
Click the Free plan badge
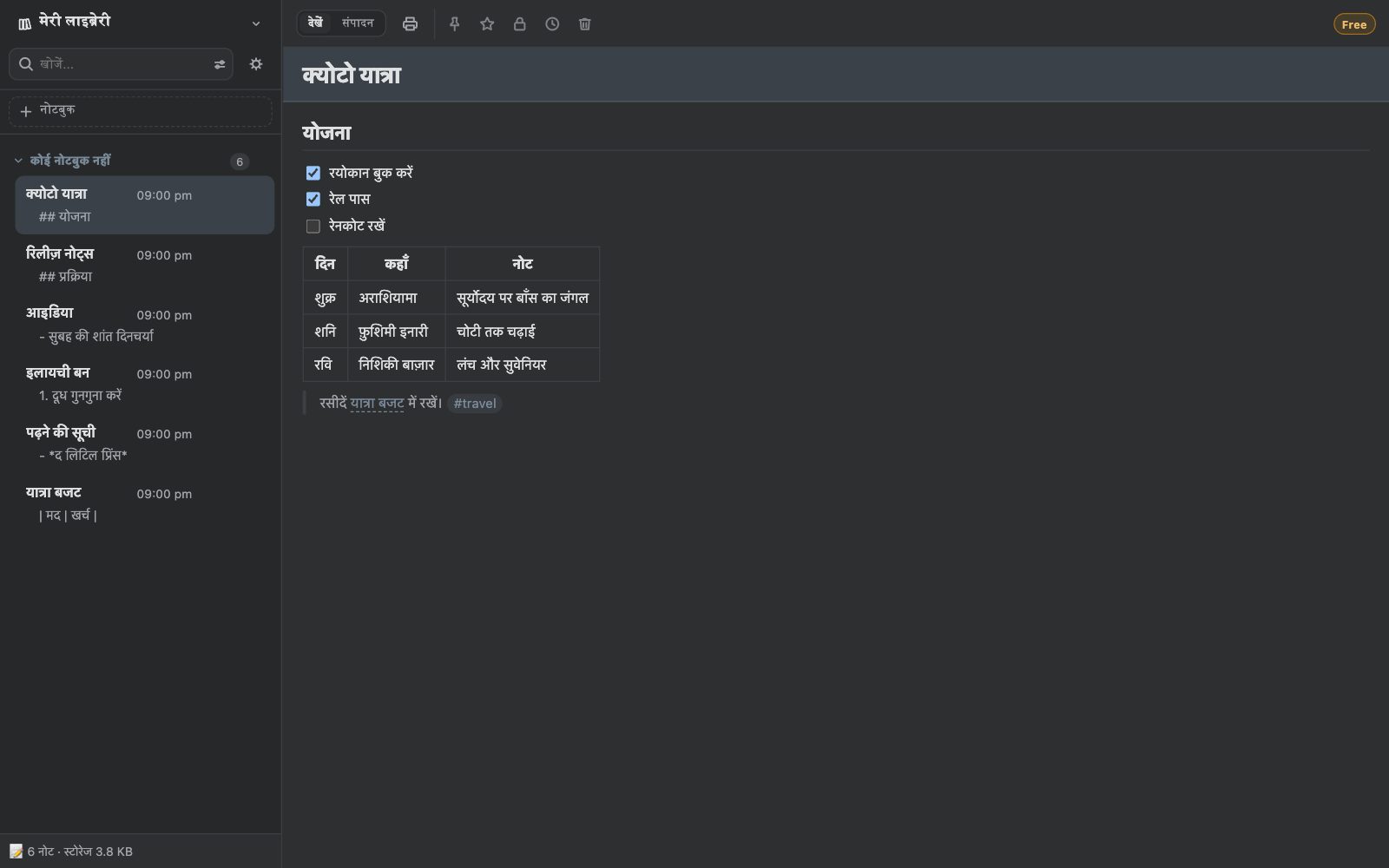(x=1354, y=24)
